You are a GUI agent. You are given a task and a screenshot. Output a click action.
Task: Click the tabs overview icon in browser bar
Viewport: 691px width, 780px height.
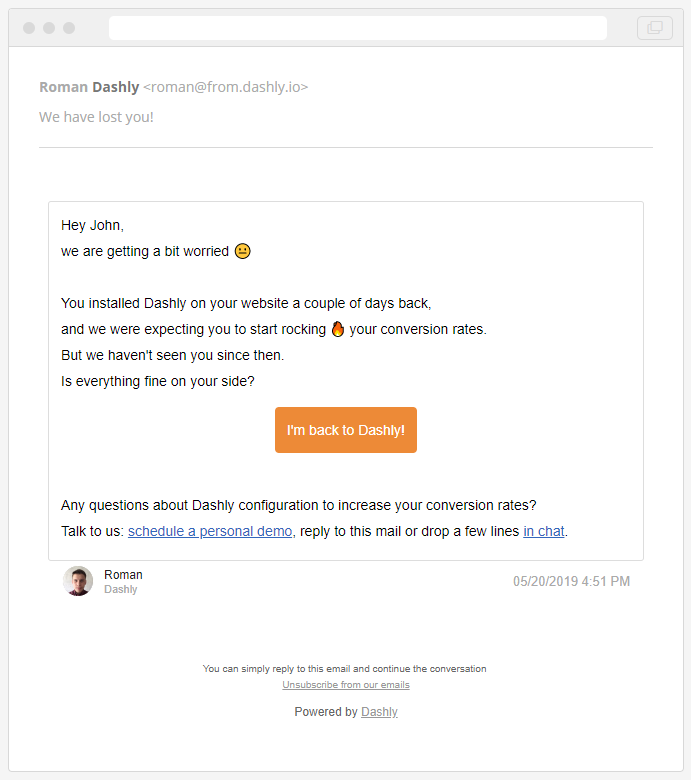pos(655,28)
